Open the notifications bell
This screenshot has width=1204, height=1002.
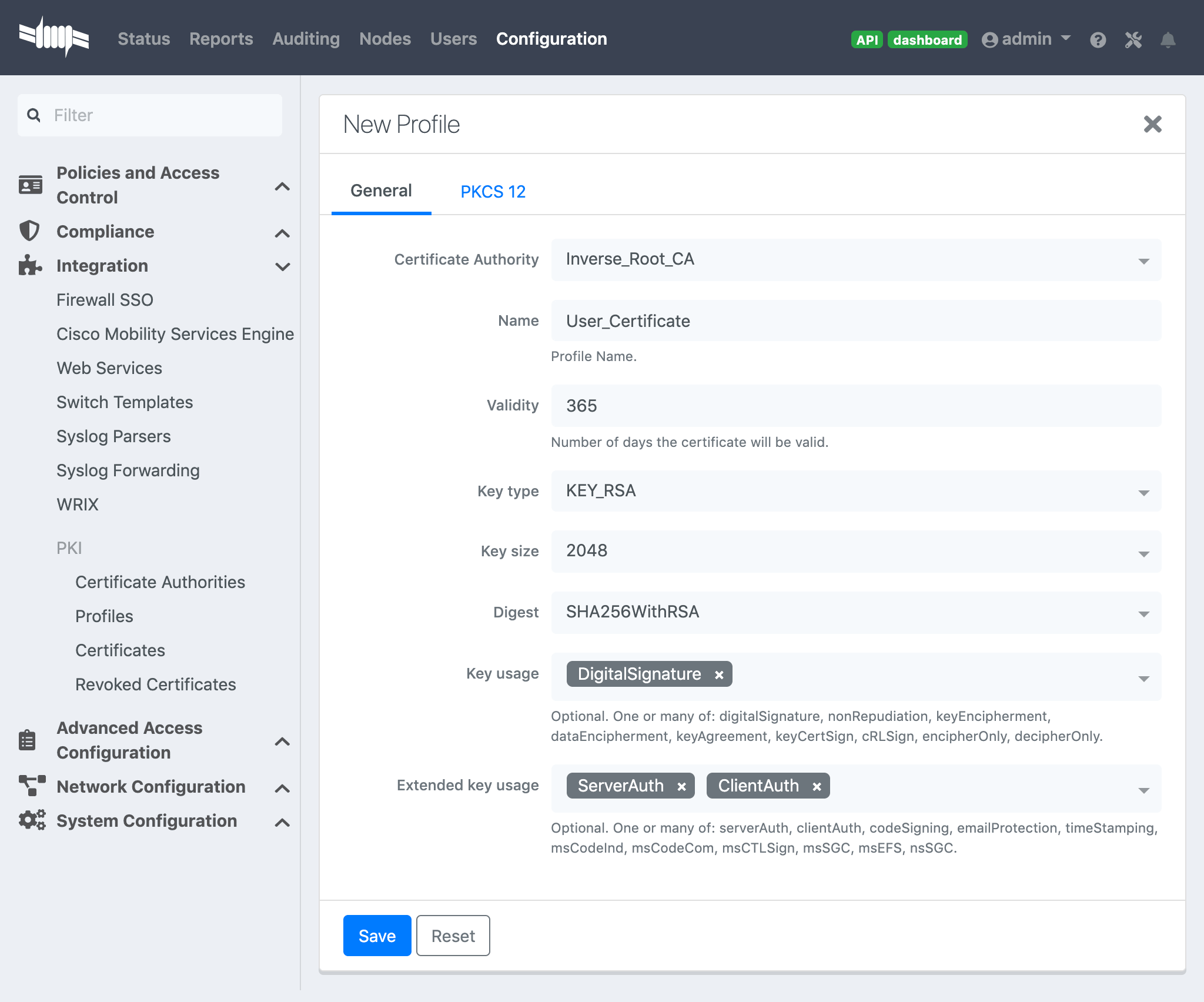[1168, 39]
